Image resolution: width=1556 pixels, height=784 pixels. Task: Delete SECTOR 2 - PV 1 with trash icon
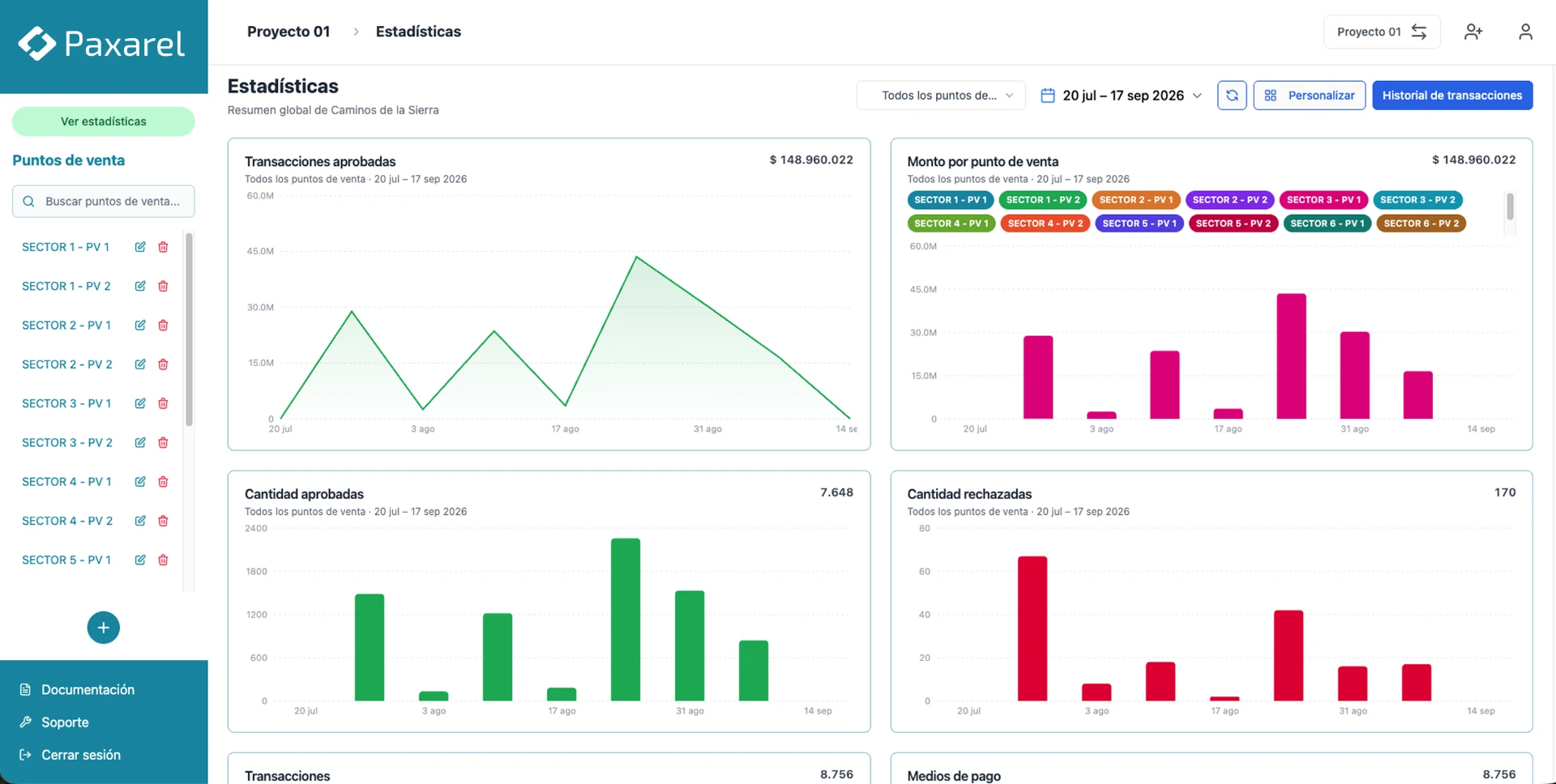[163, 325]
